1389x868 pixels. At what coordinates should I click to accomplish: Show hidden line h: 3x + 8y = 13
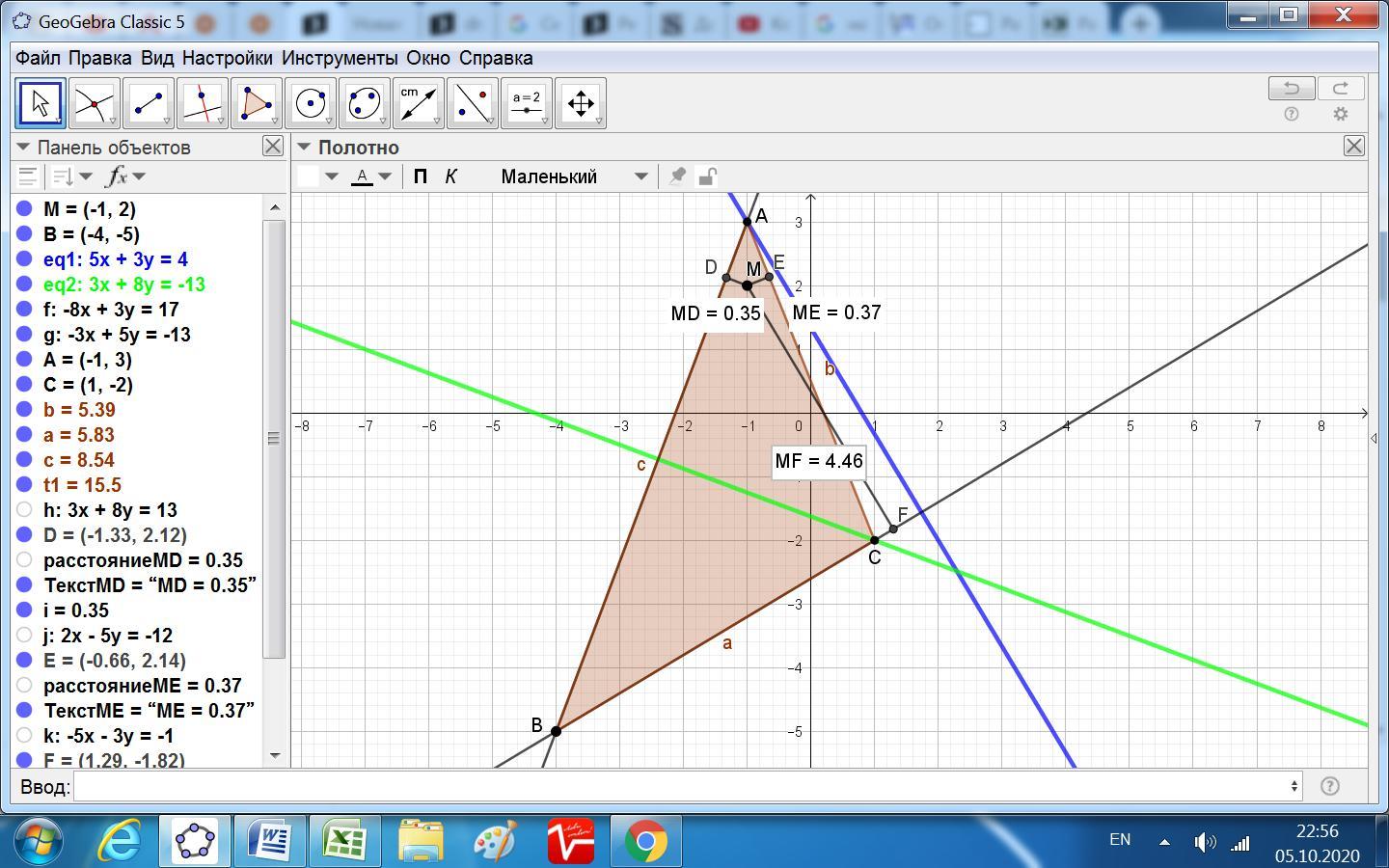tap(25, 510)
